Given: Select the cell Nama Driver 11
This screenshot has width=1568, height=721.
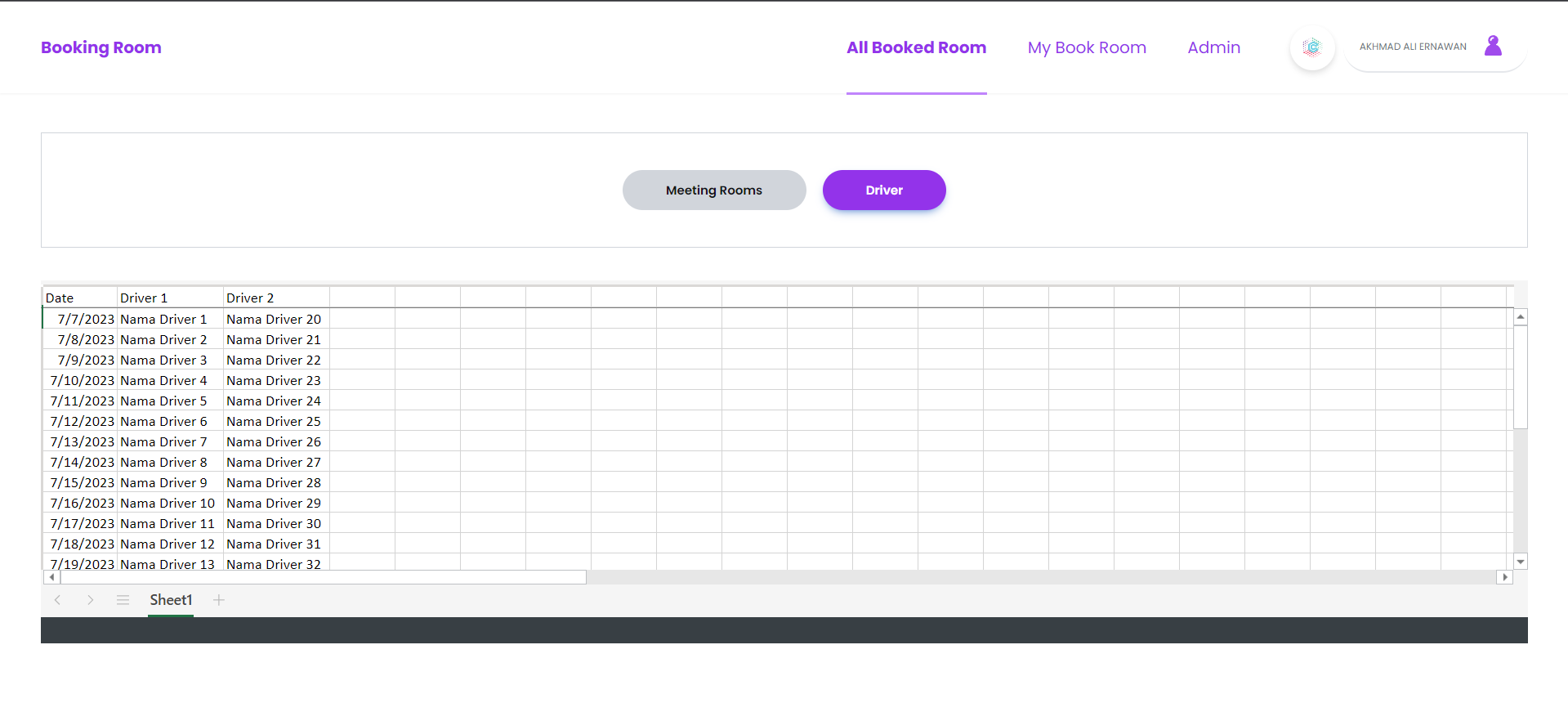Looking at the screenshot, I should 170,523.
